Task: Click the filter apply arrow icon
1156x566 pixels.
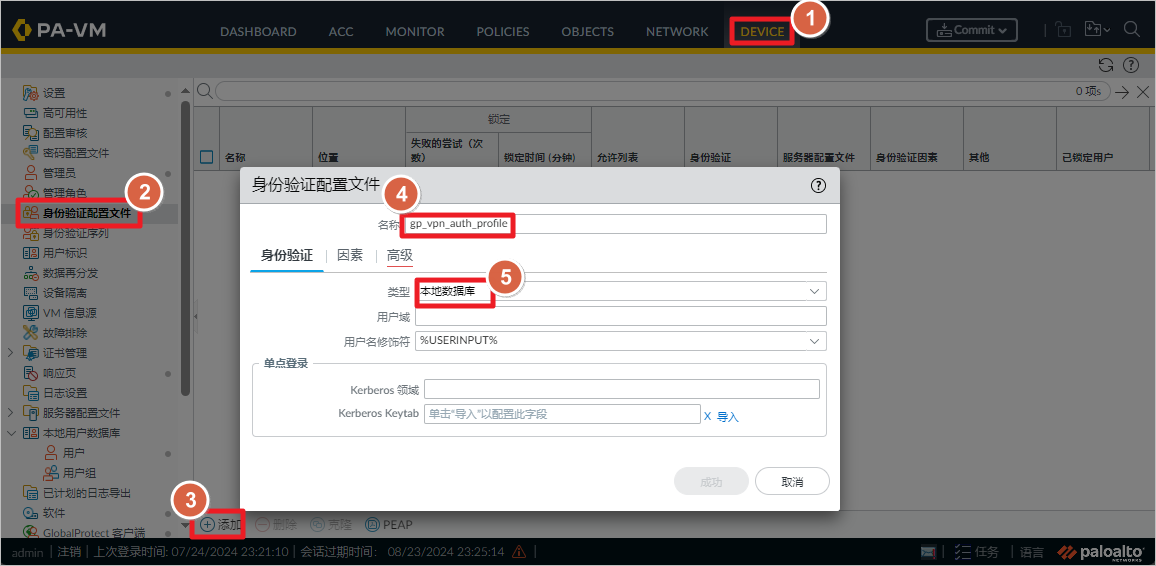Action: coord(1122,91)
